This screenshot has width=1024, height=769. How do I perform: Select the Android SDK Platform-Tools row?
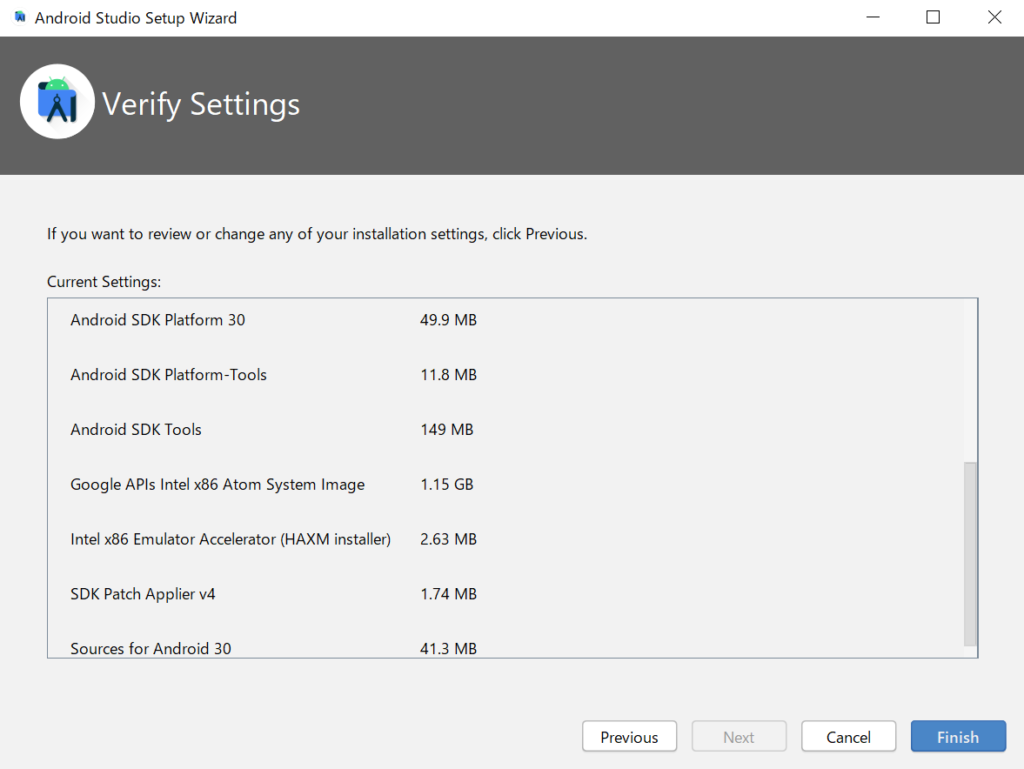pyautogui.click(x=168, y=375)
